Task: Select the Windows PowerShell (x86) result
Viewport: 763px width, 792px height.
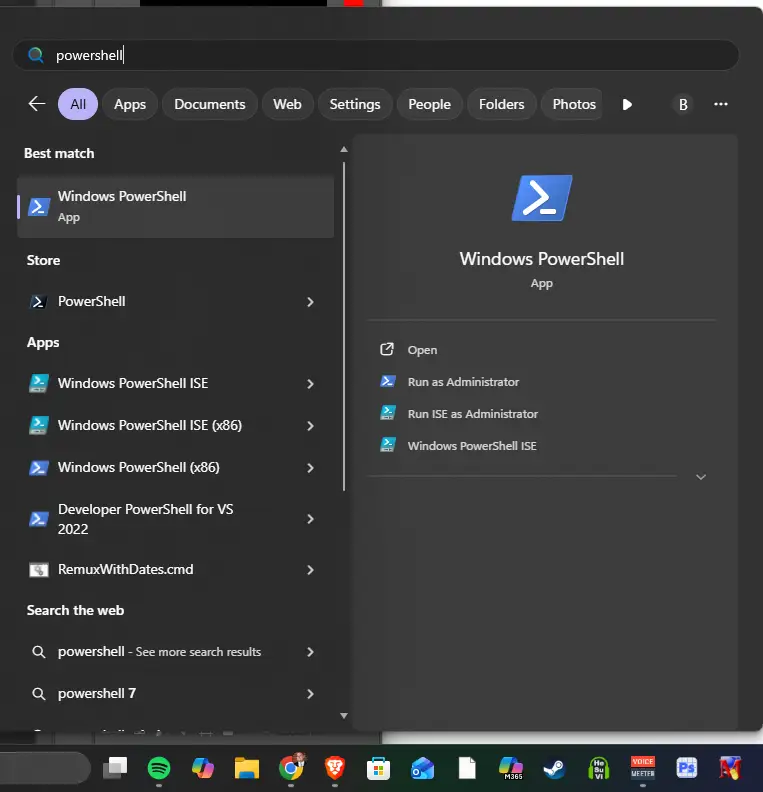Action: coord(176,467)
